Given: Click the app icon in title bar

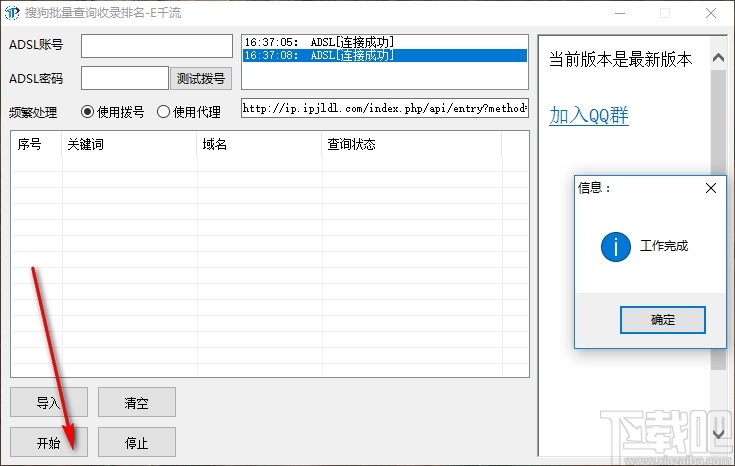Looking at the screenshot, I should coord(12,13).
